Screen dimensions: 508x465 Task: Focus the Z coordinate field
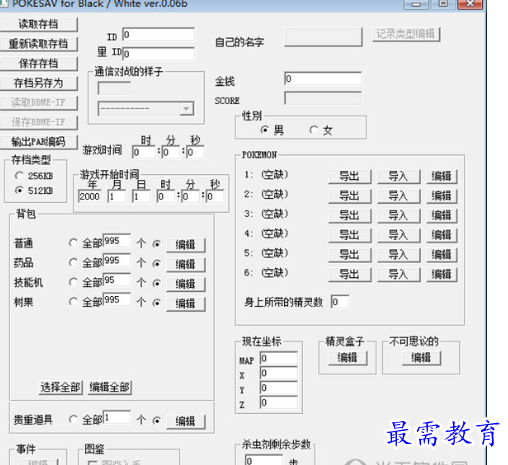tap(279, 402)
